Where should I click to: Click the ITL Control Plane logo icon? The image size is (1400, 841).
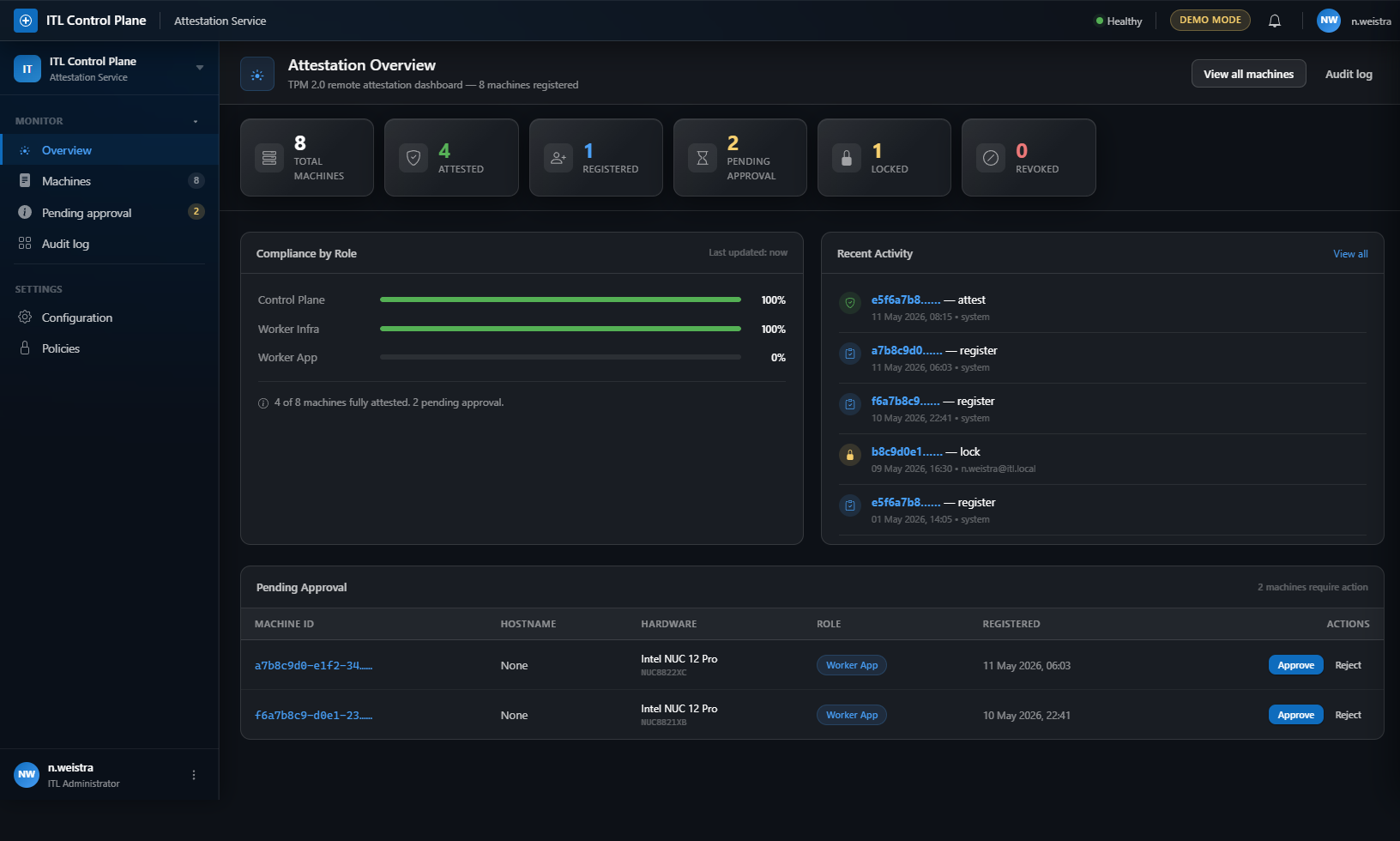(26, 21)
